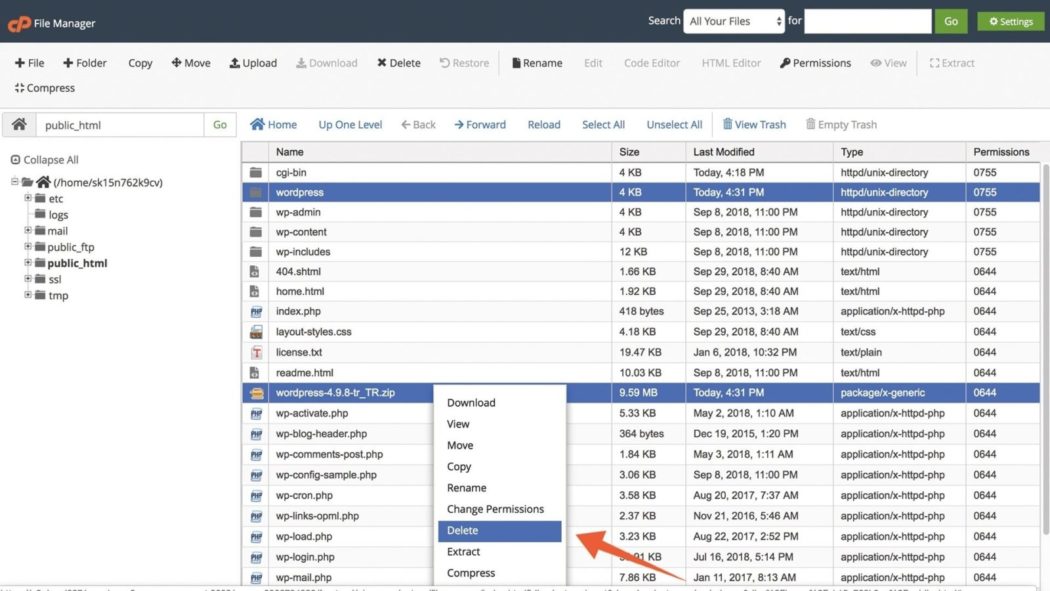Click the Delete toolbar button
Image resolution: width=1050 pixels, height=591 pixels.
(398, 63)
